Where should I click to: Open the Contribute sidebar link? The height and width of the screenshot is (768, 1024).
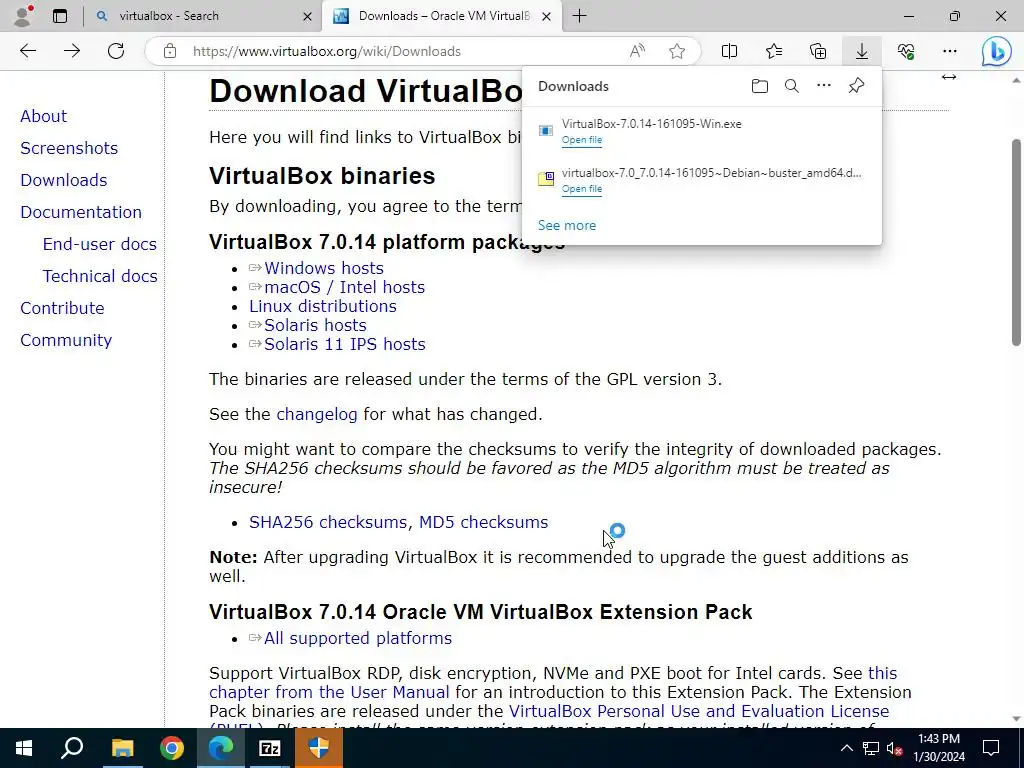click(x=62, y=308)
